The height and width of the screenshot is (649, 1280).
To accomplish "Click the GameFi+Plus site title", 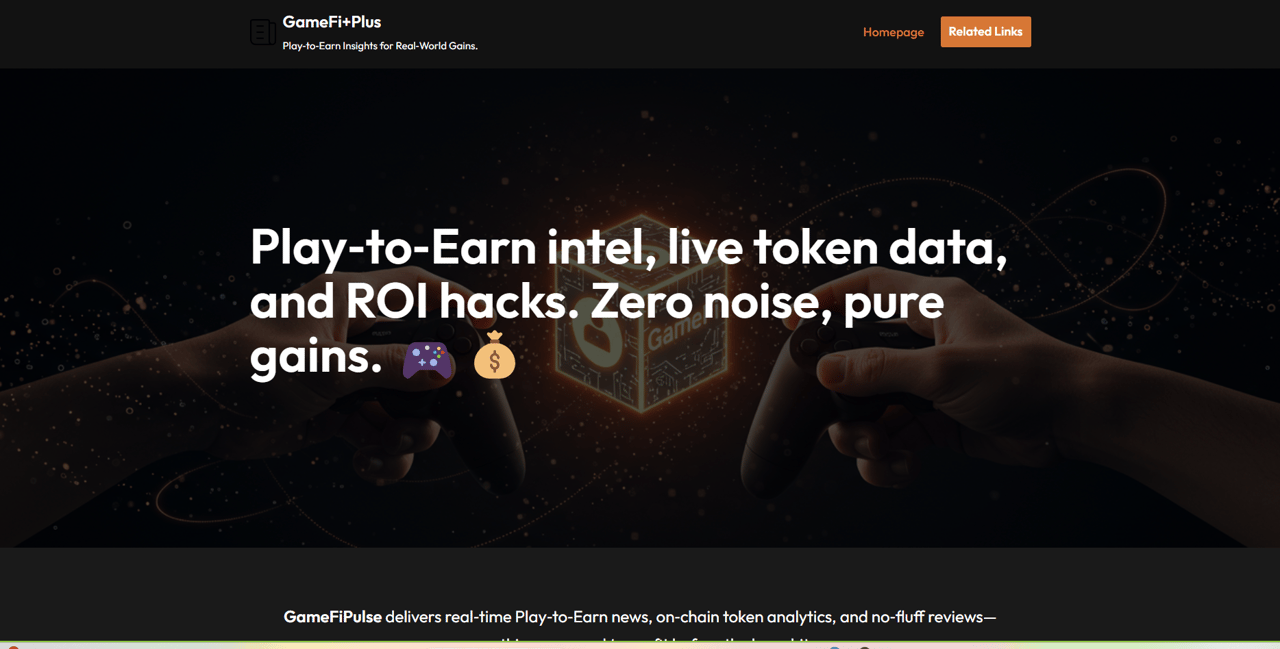I will click(332, 22).
